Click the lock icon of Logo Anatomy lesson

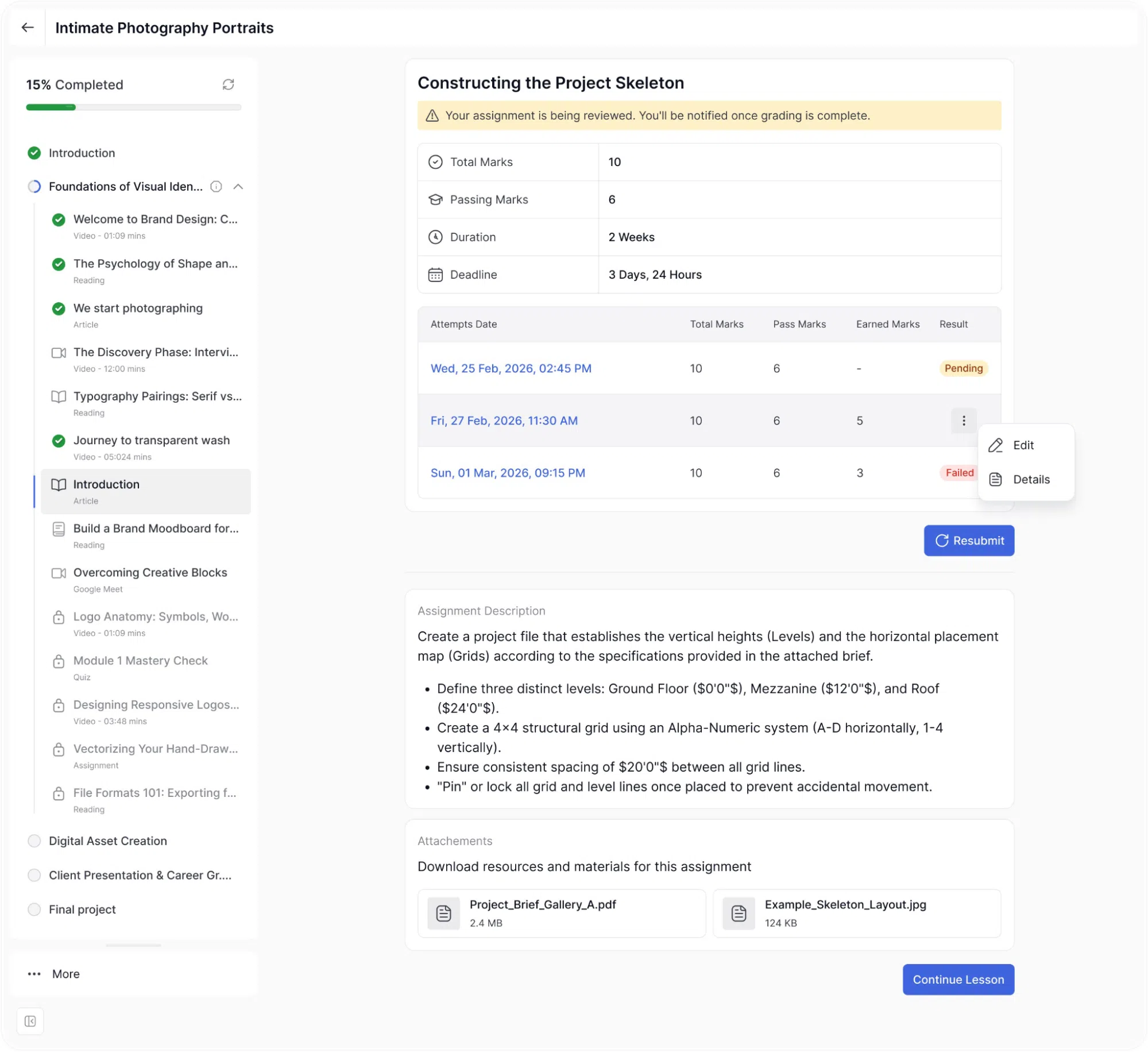pos(59,618)
